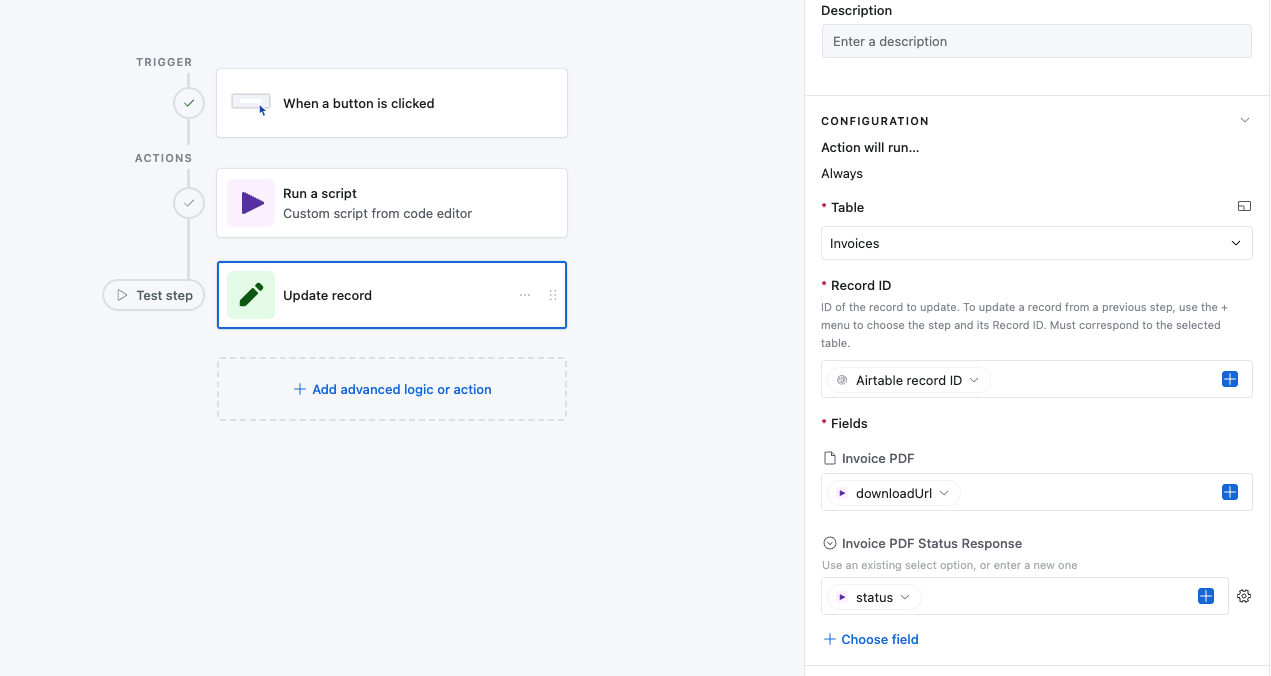Click the button icon on the trigger card

point(251,102)
